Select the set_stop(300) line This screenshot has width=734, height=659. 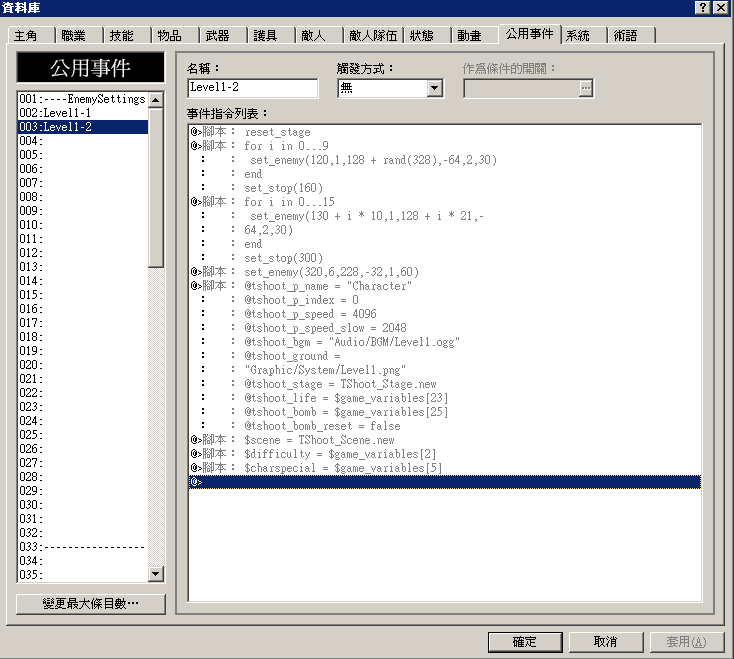[445, 258]
